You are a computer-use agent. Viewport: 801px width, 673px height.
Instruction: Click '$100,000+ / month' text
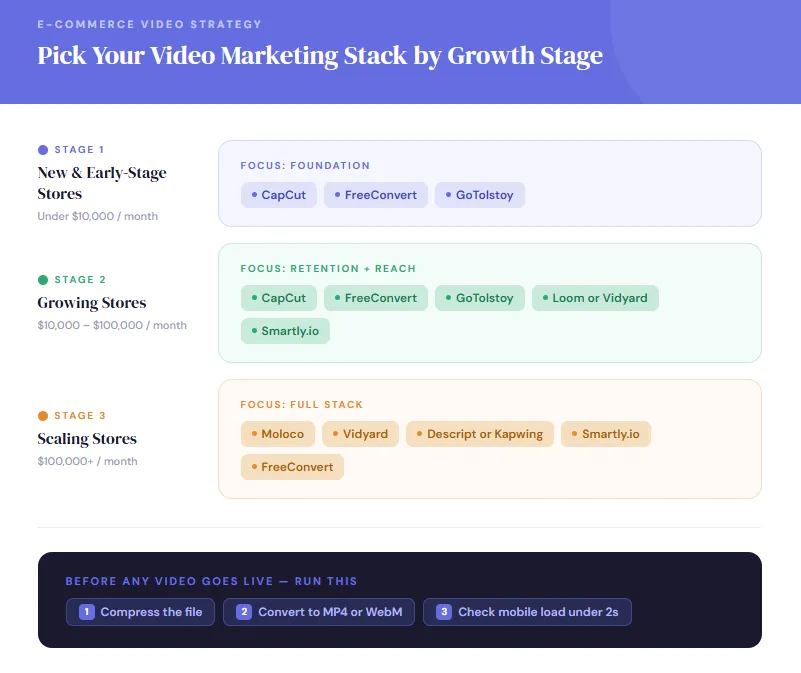[x=87, y=461]
